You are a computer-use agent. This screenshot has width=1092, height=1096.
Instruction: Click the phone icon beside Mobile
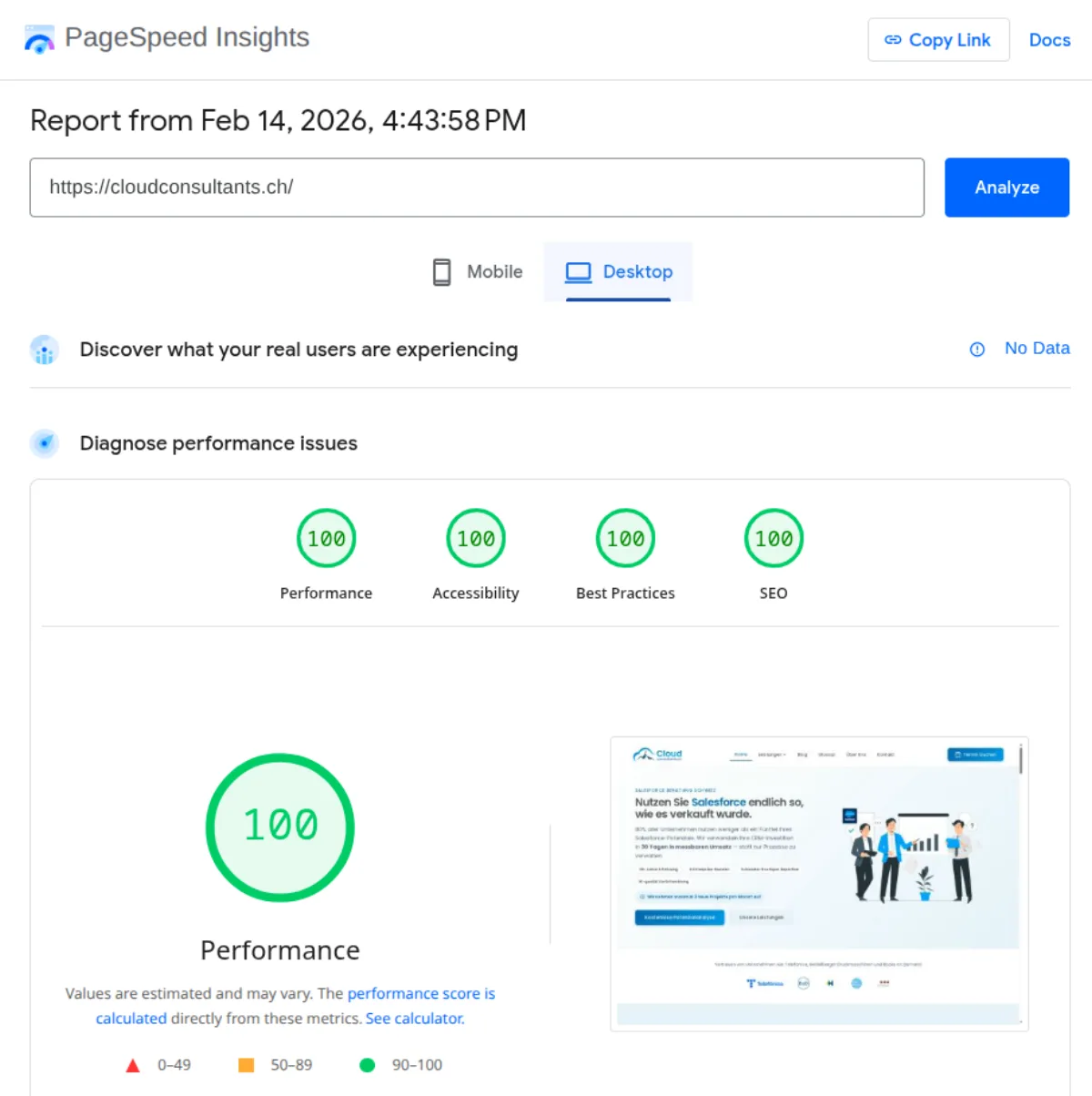point(441,271)
